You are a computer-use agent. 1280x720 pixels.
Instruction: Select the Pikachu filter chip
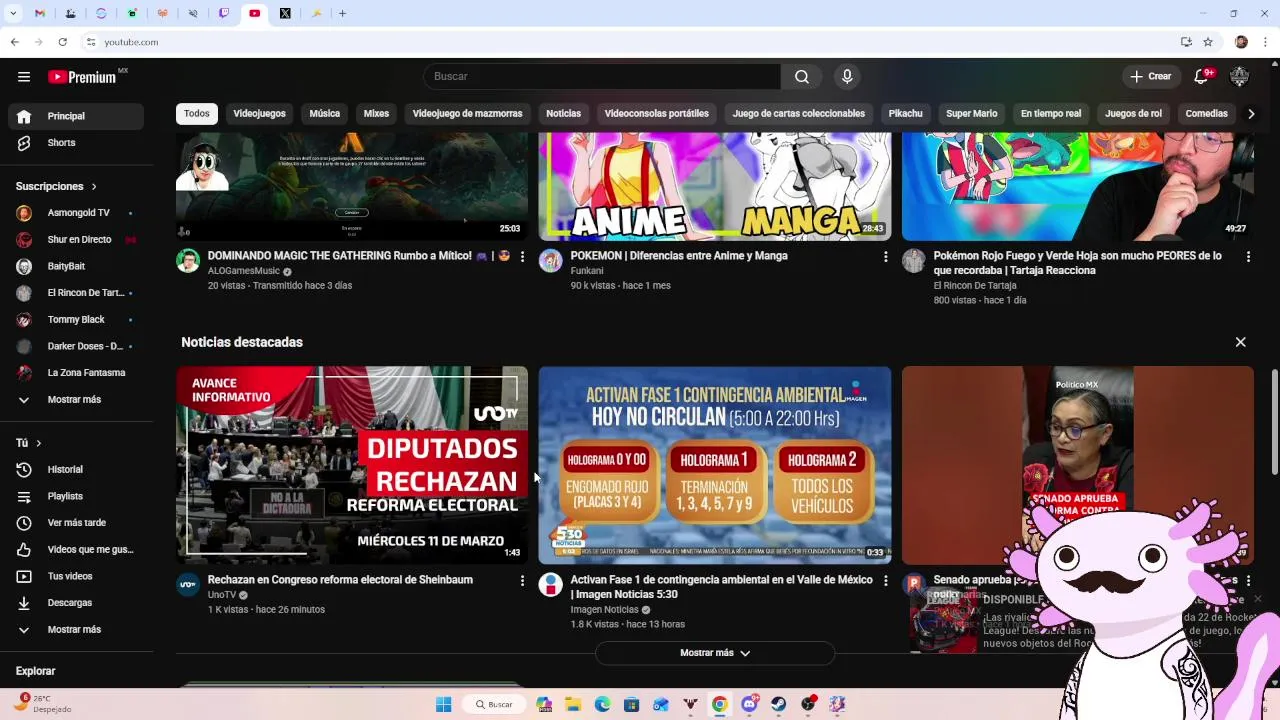point(906,114)
